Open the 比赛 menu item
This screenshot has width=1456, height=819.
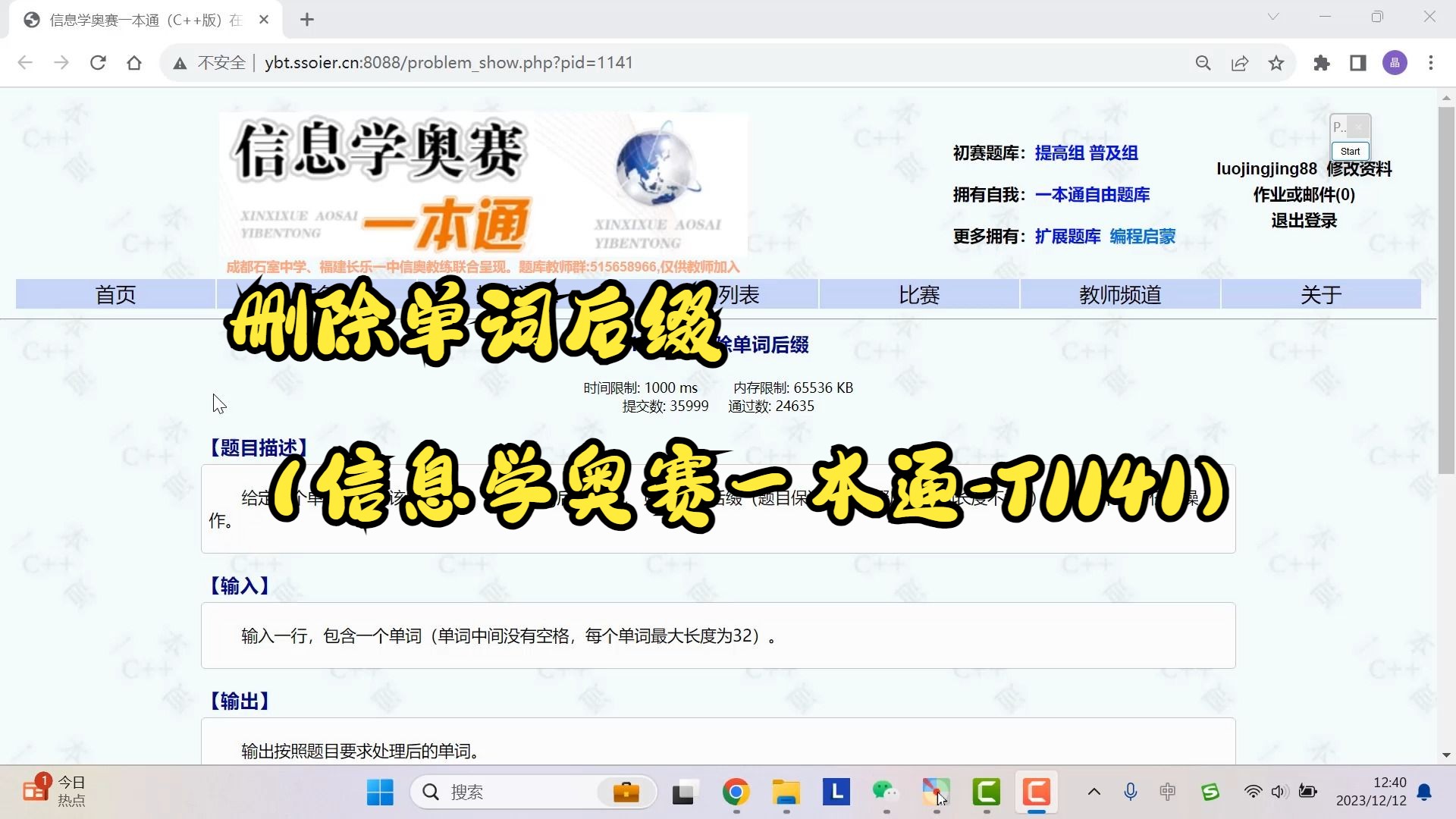coord(918,294)
